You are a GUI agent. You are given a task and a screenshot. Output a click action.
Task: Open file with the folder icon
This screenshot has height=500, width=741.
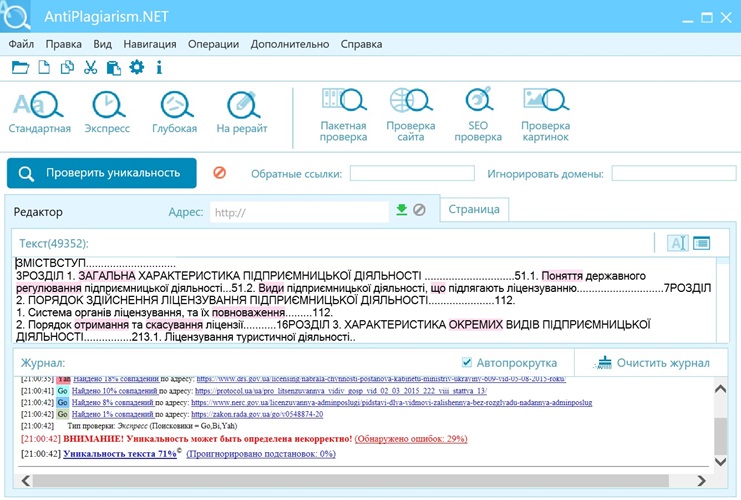pyautogui.click(x=20, y=68)
